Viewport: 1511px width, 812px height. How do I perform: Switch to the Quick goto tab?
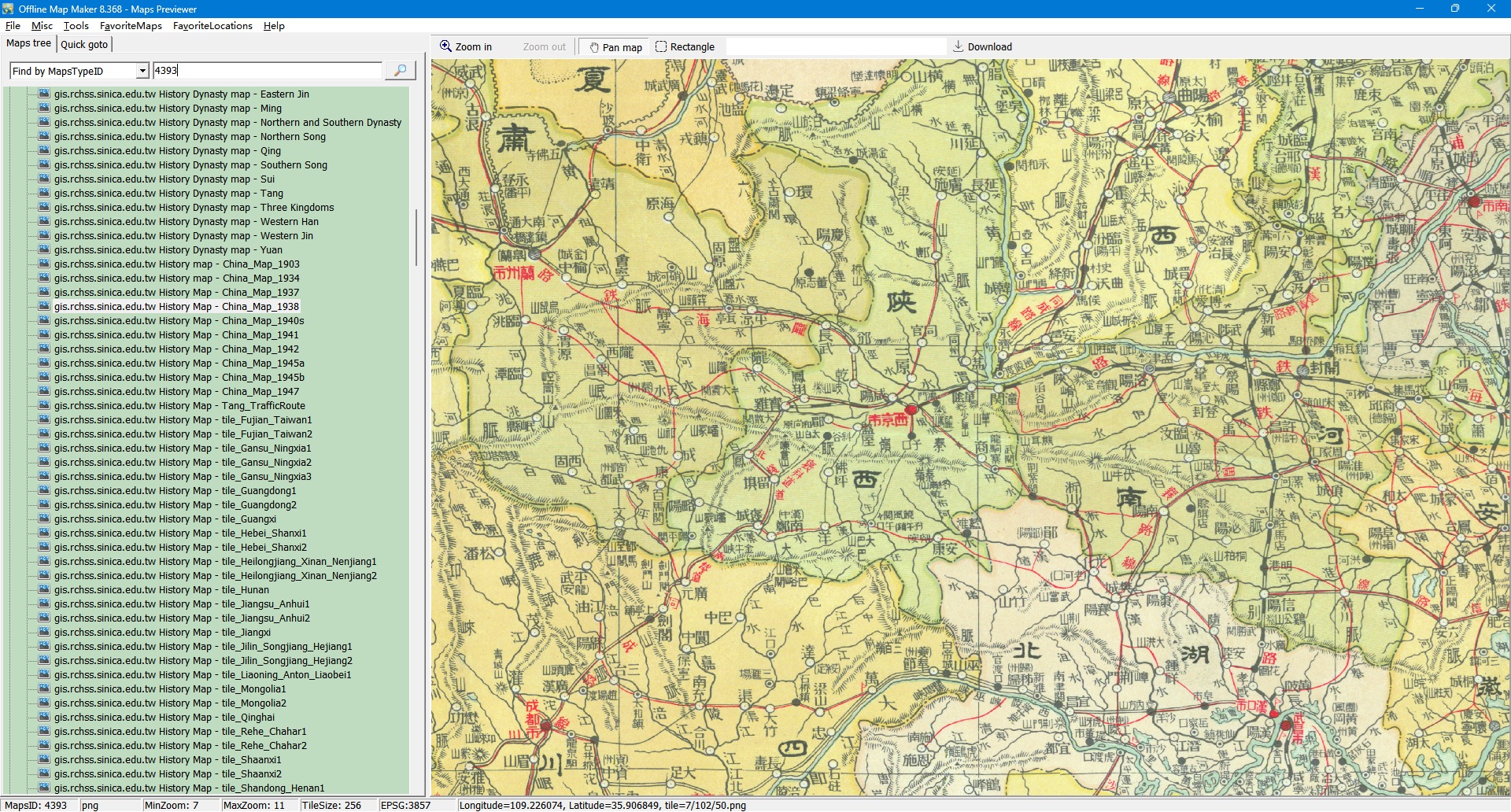click(x=84, y=45)
